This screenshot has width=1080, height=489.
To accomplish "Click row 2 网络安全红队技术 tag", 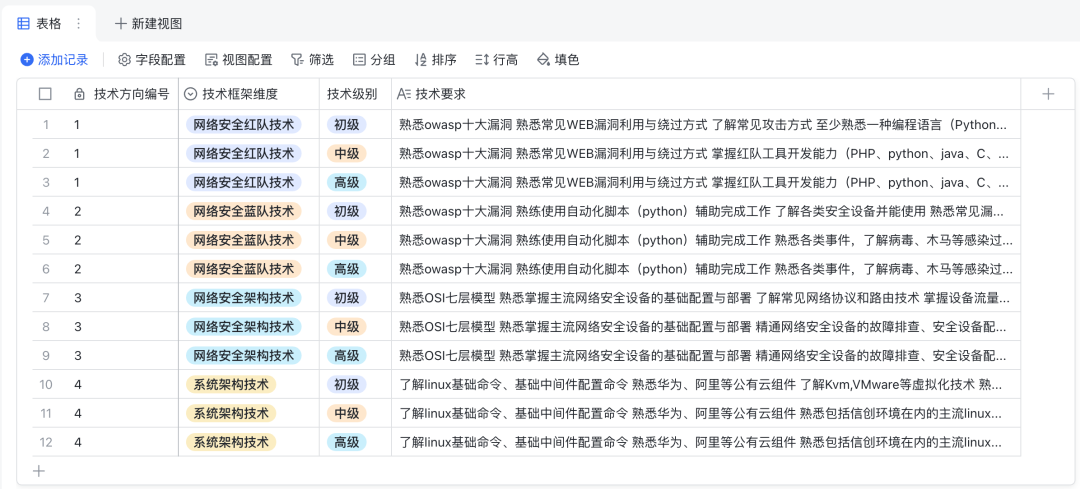I will click(244, 154).
